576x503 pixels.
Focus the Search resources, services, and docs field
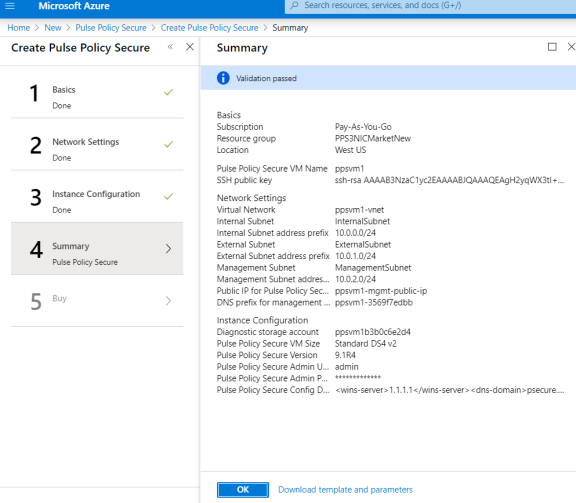[x=430, y=6]
